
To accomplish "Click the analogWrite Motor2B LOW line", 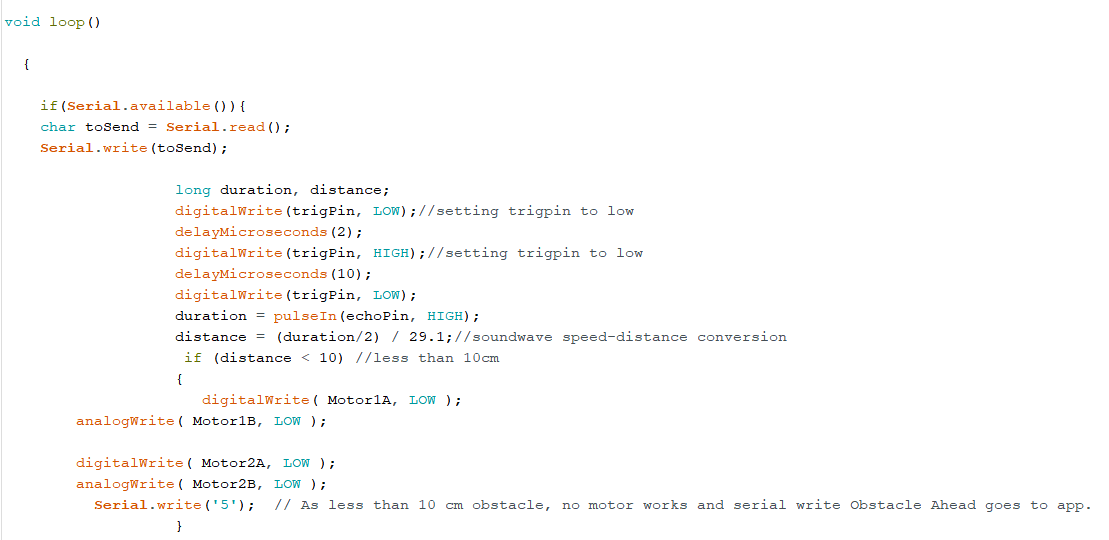I will (201, 484).
